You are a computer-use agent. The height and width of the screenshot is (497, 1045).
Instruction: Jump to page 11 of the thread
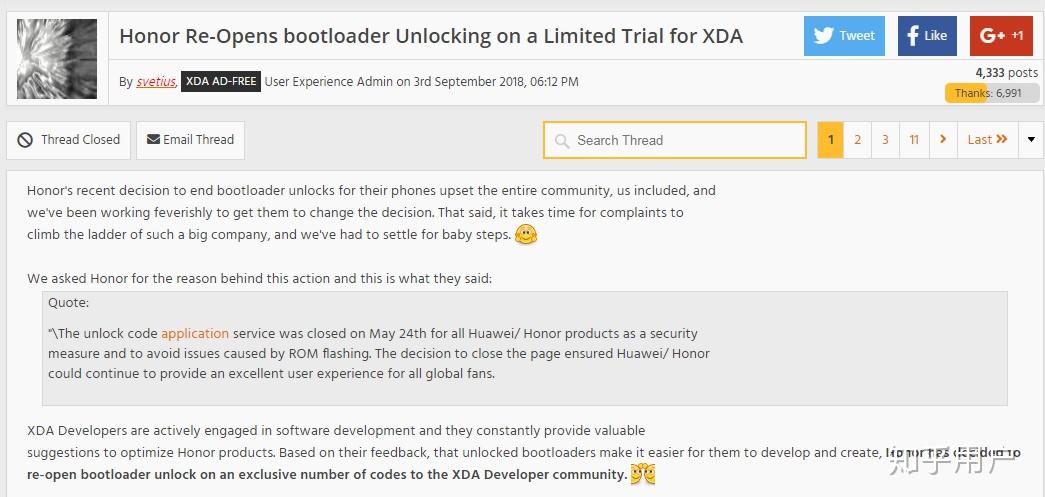tap(914, 140)
